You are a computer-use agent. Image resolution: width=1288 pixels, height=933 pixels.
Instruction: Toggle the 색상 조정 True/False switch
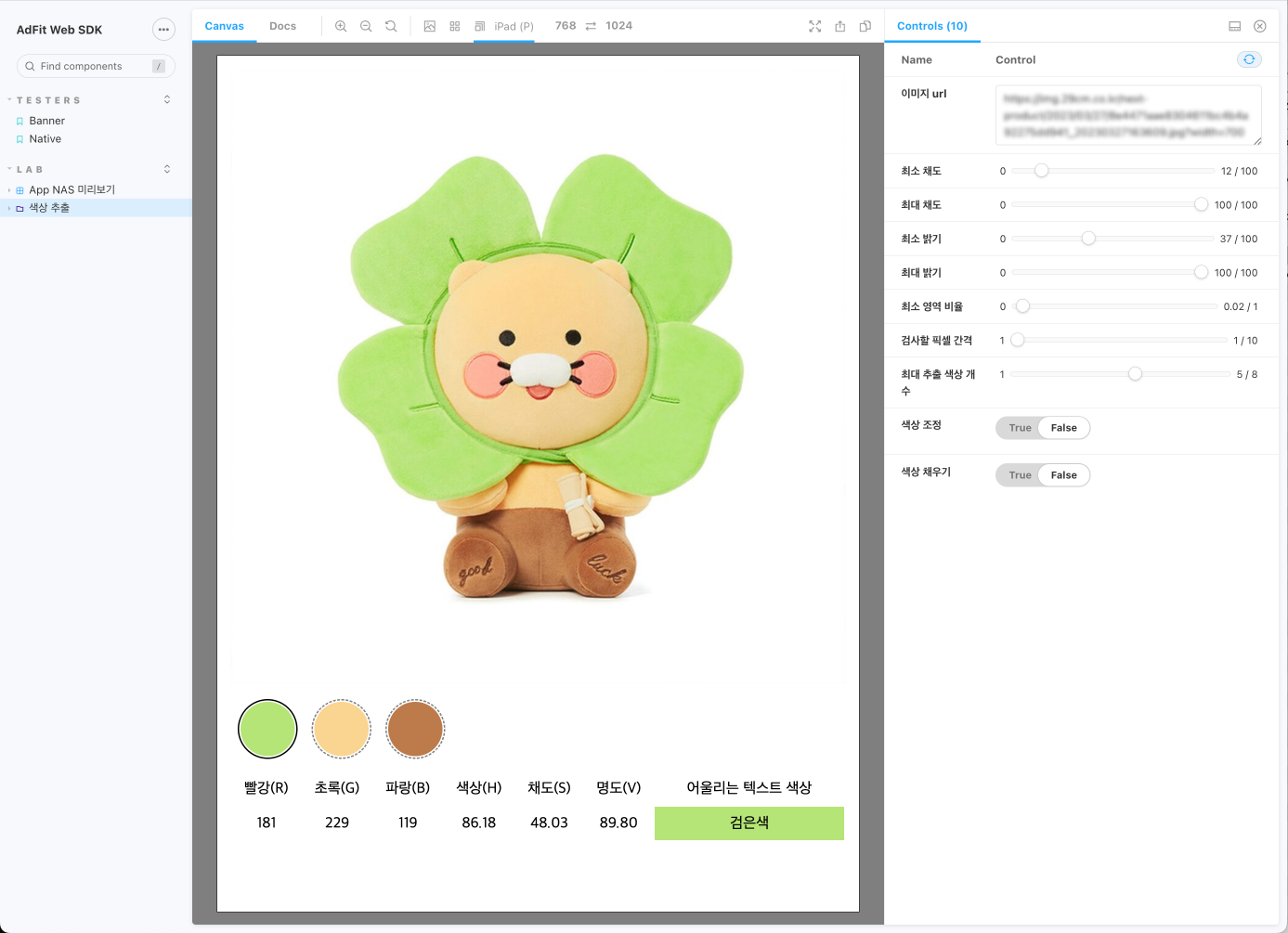(1043, 428)
